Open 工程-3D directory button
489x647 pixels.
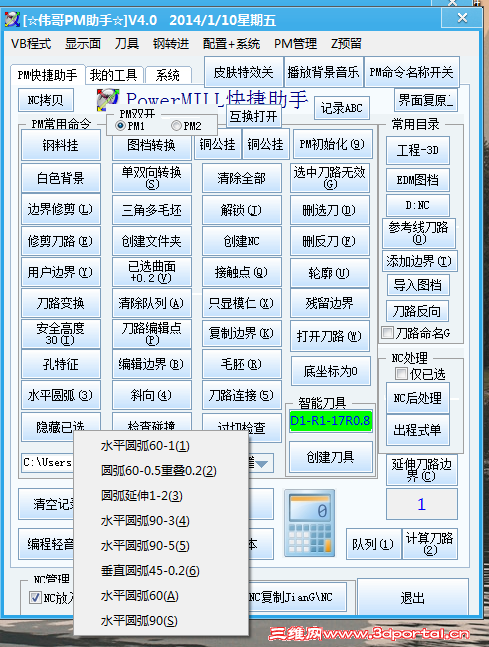click(x=418, y=150)
